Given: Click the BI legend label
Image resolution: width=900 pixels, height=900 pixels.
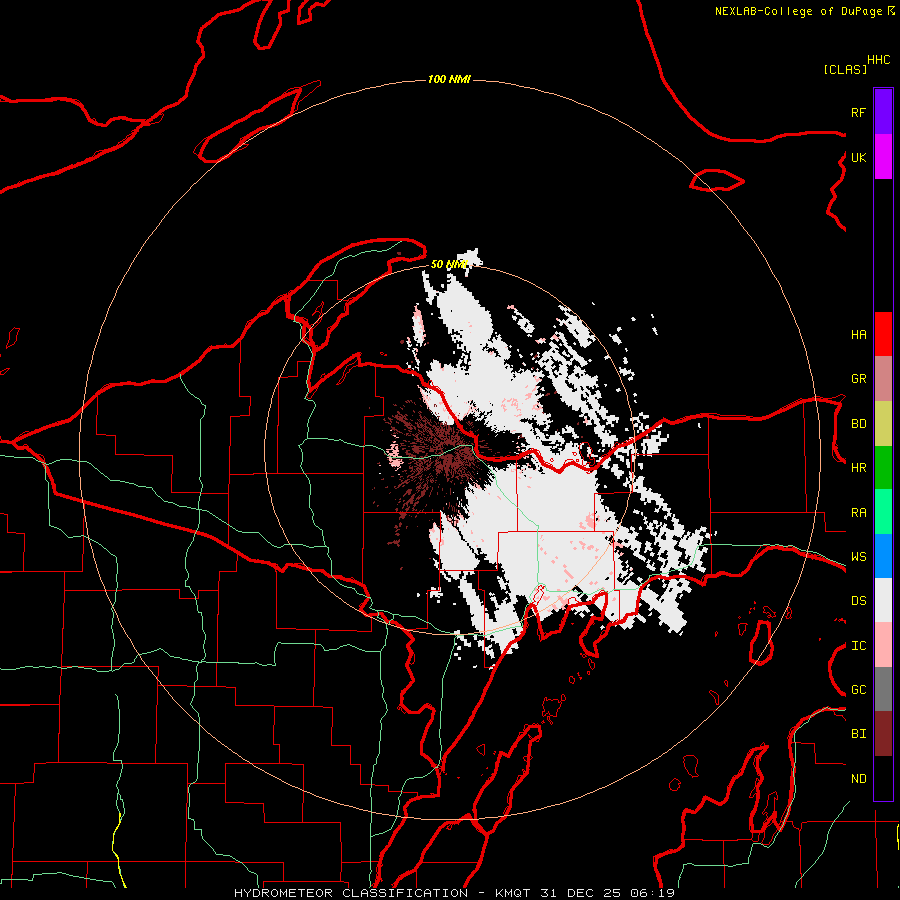Looking at the screenshot, I should tap(858, 734).
